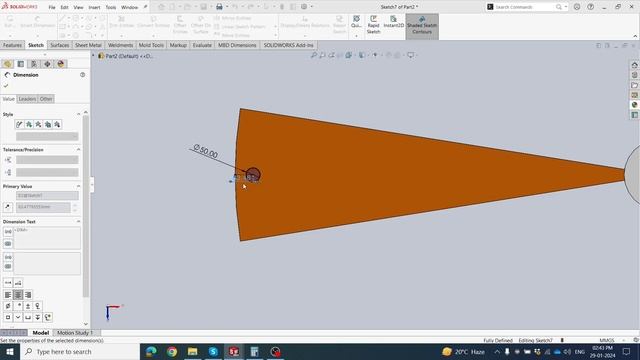640x360 pixels.
Task: Toggle Rapid Sketch mode
Action: pos(373,24)
